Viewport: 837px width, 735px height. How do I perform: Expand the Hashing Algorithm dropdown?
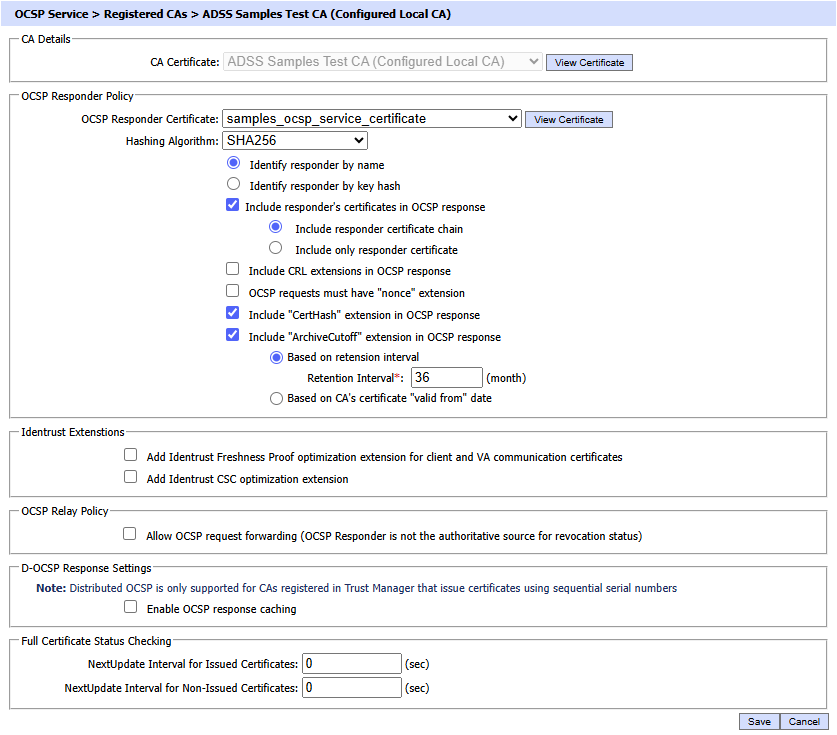295,141
